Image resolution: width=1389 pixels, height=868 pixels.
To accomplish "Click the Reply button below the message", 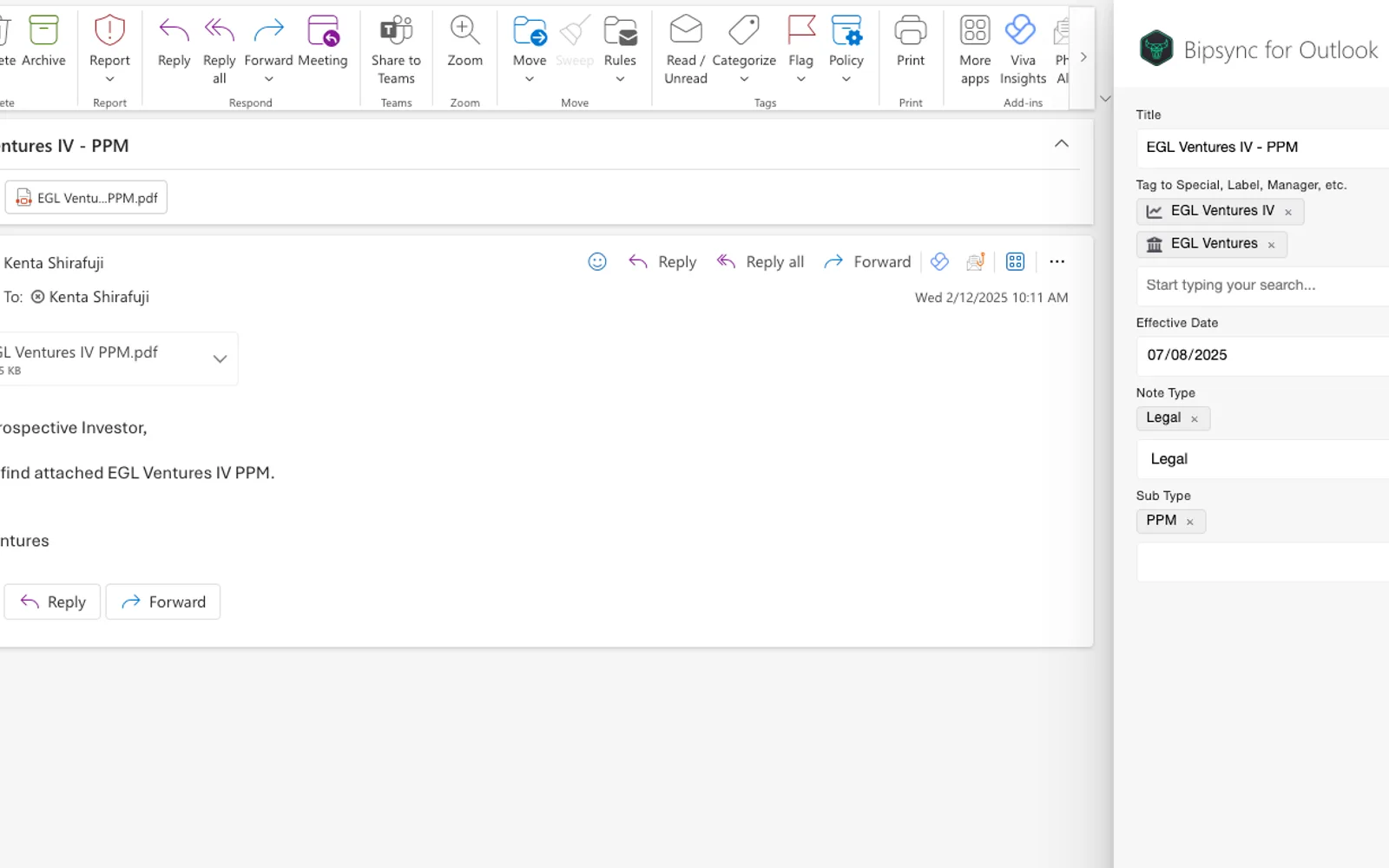I will (x=52, y=602).
